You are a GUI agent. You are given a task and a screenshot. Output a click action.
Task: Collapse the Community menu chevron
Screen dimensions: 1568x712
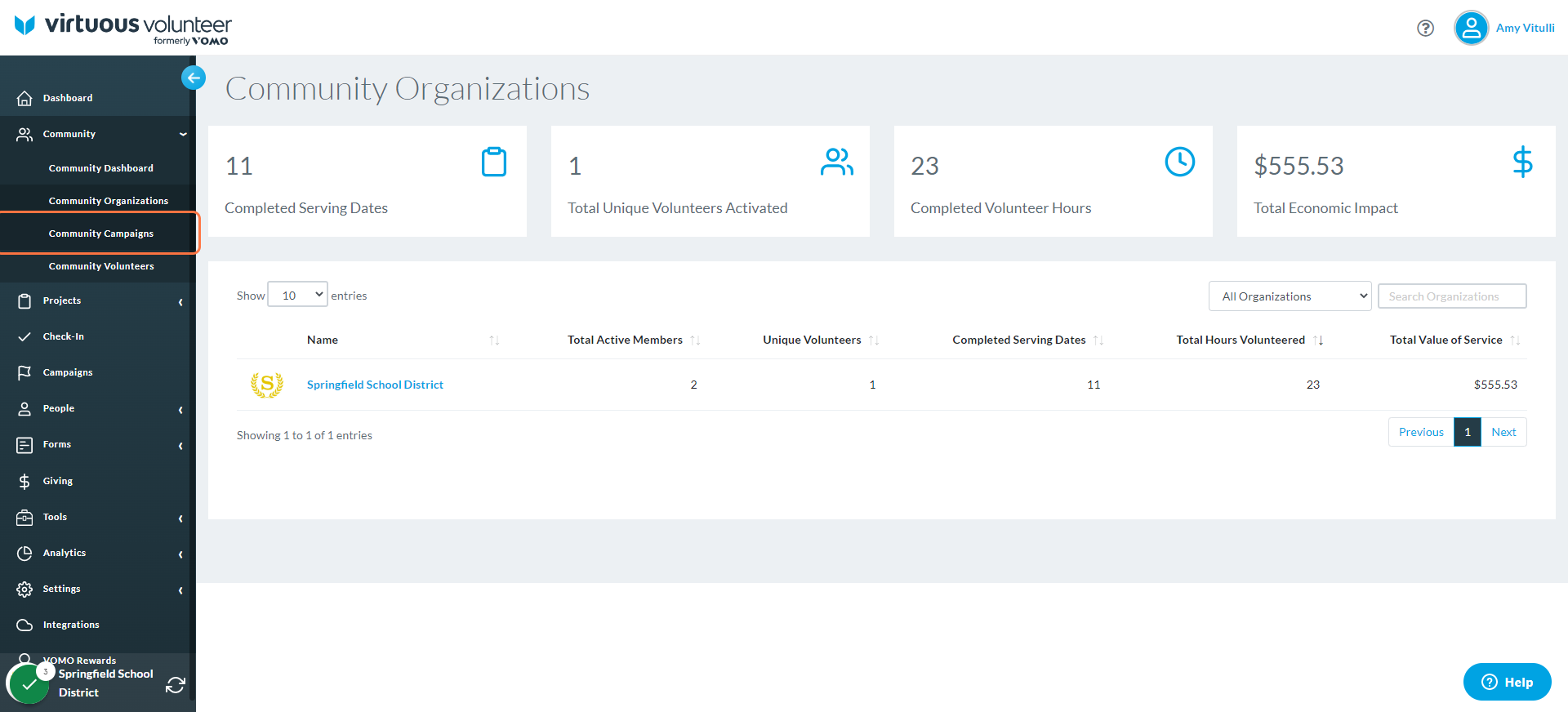pos(183,134)
